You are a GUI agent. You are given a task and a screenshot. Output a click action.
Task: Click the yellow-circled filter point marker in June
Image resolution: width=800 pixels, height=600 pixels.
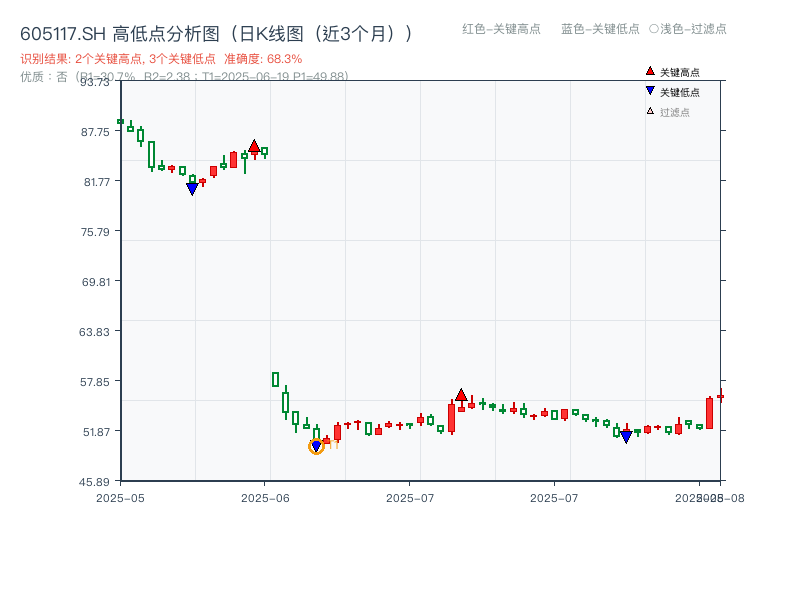click(316, 445)
